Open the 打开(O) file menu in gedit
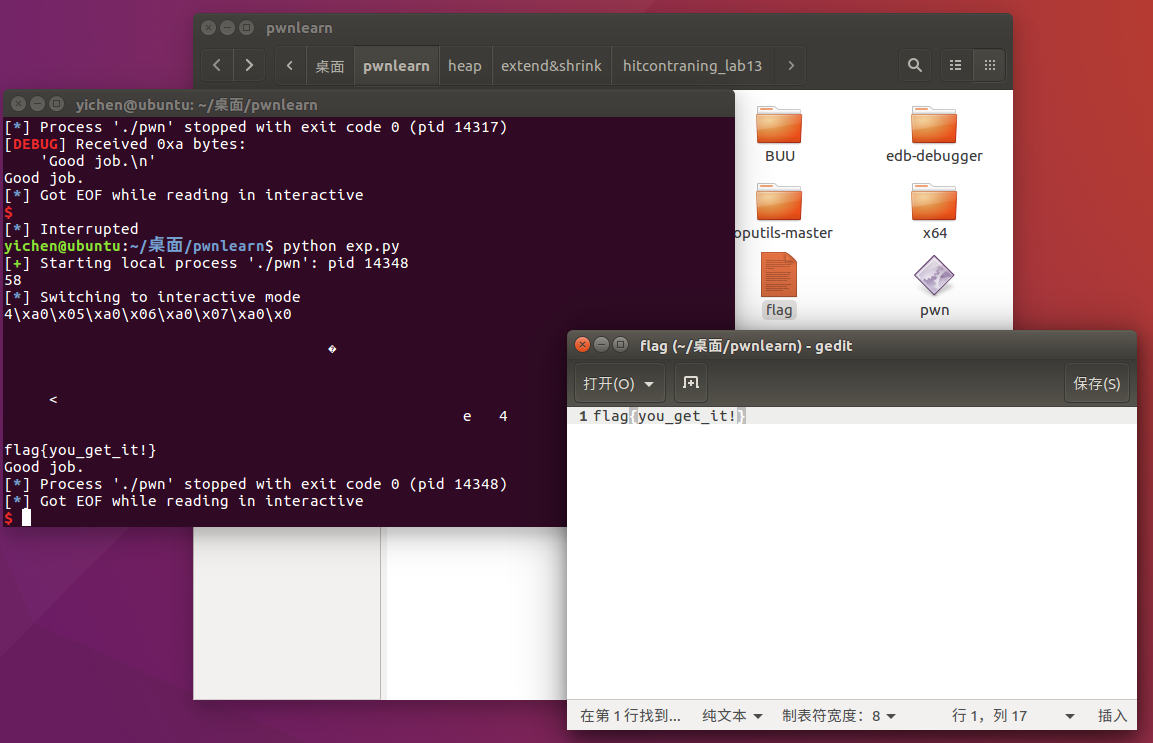The image size is (1153, 743). coord(618,383)
